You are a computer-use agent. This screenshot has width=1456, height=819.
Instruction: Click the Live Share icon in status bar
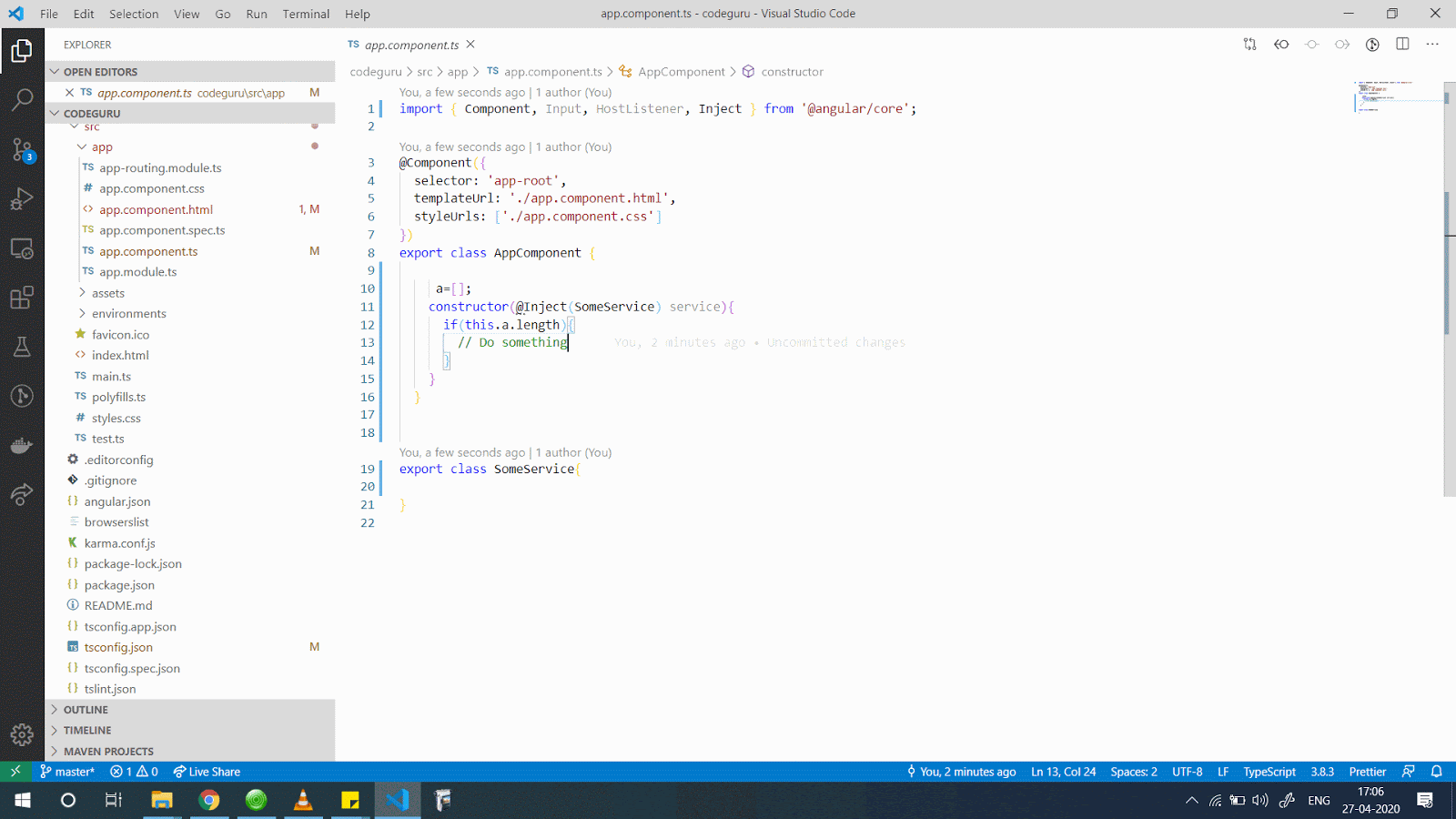pyautogui.click(x=207, y=771)
